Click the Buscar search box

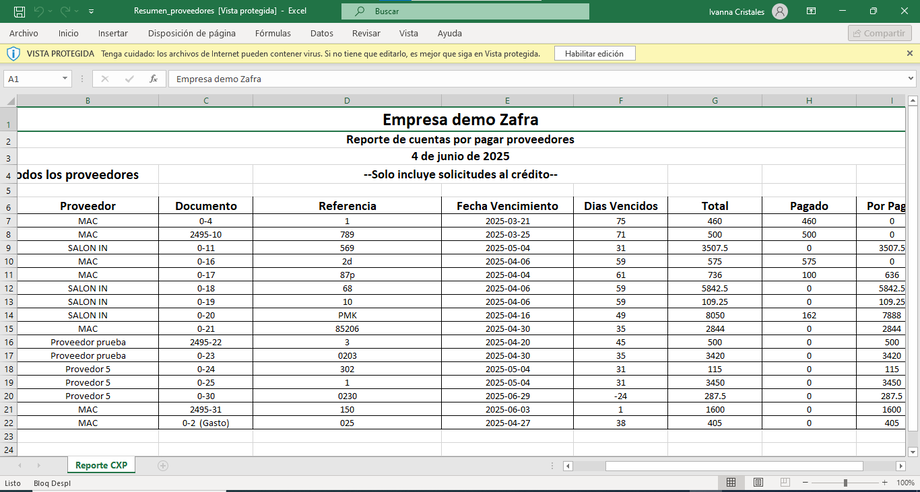(465, 11)
